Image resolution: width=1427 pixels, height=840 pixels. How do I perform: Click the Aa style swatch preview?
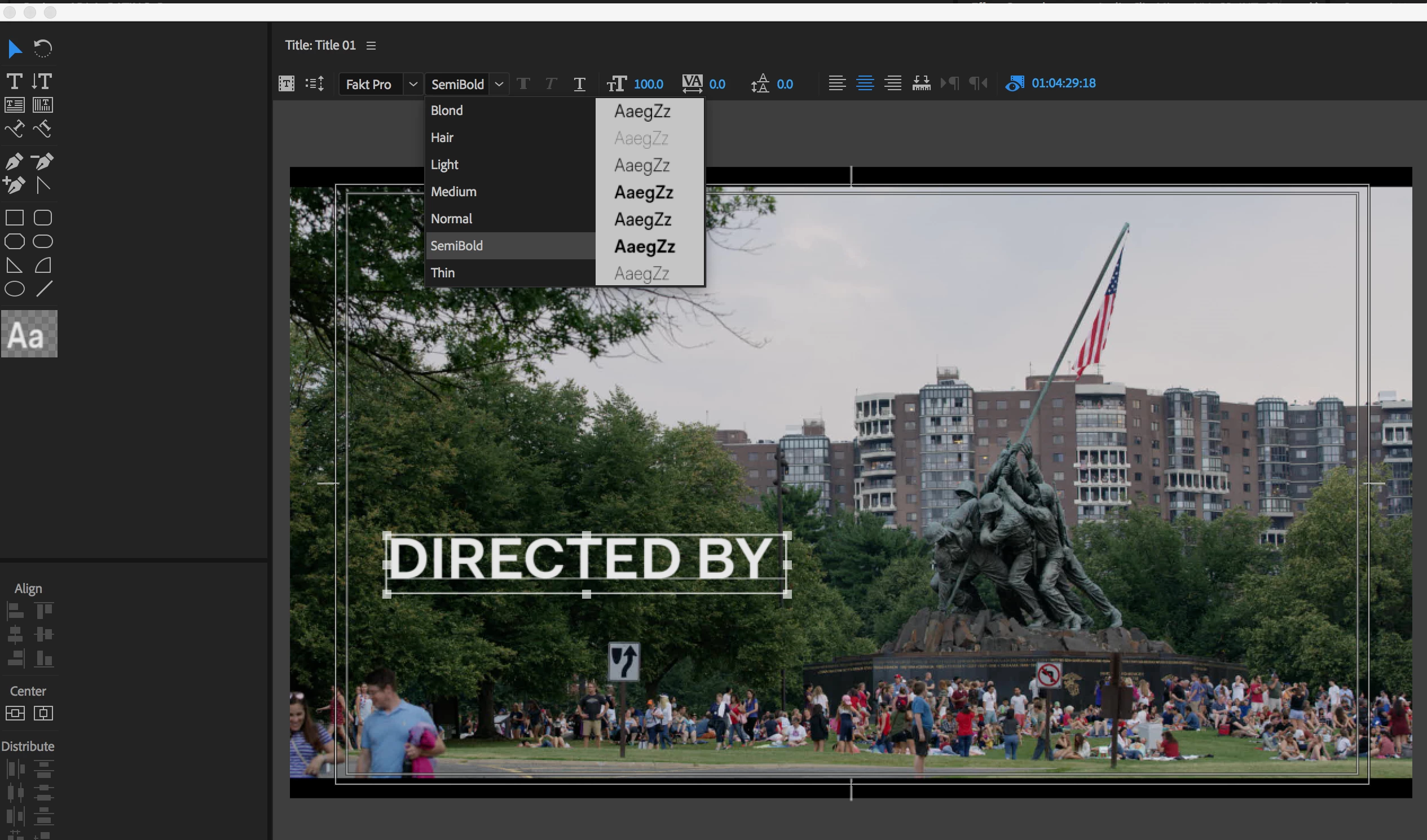29,334
